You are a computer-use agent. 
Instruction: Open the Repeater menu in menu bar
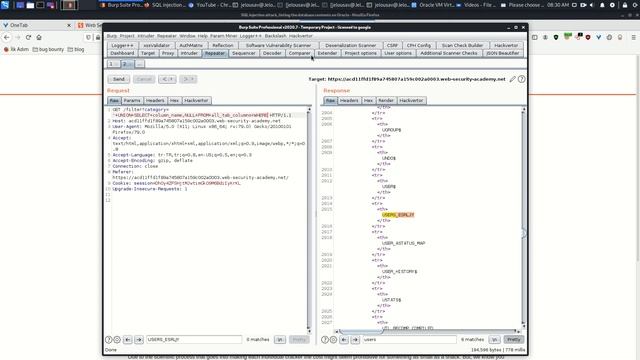pos(167,36)
